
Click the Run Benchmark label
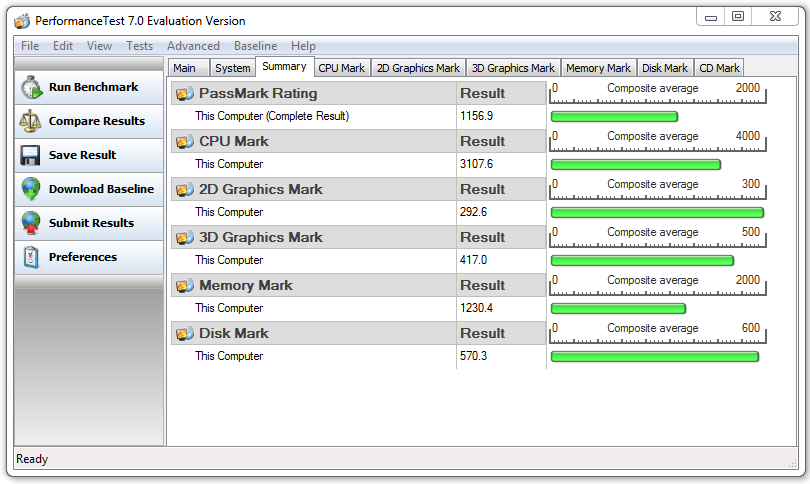click(94, 87)
